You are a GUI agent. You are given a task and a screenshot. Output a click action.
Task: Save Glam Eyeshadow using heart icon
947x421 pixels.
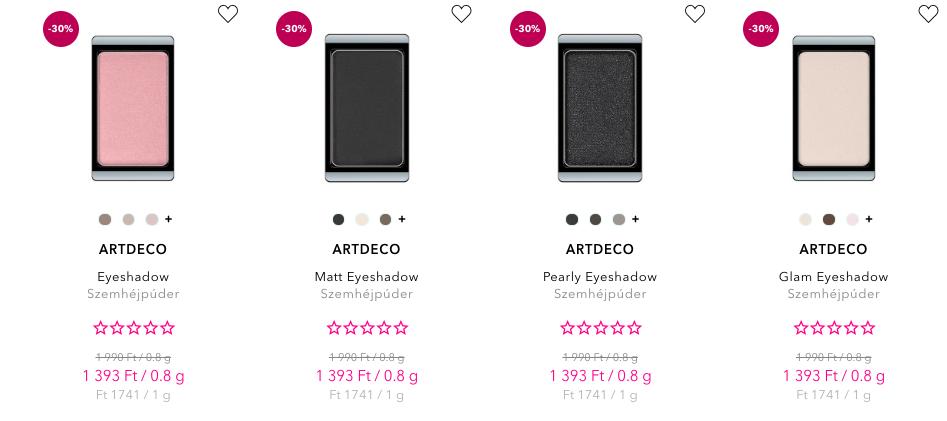click(x=928, y=14)
